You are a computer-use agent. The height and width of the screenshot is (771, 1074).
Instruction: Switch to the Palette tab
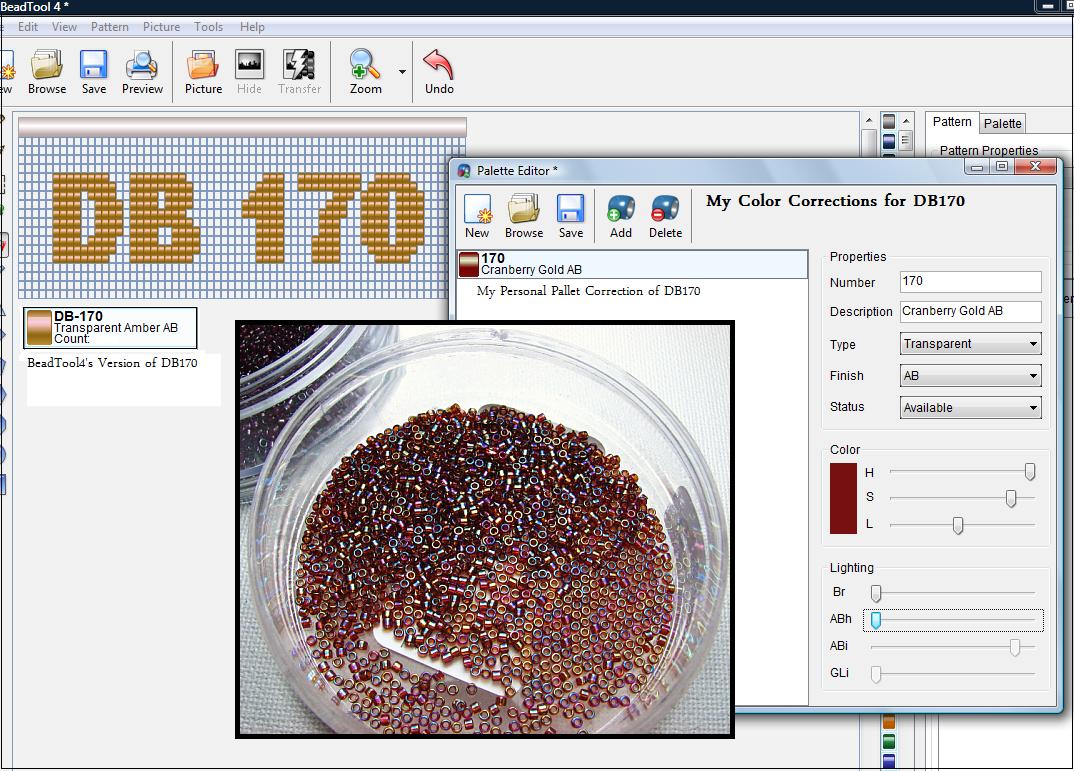(x=1002, y=123)
